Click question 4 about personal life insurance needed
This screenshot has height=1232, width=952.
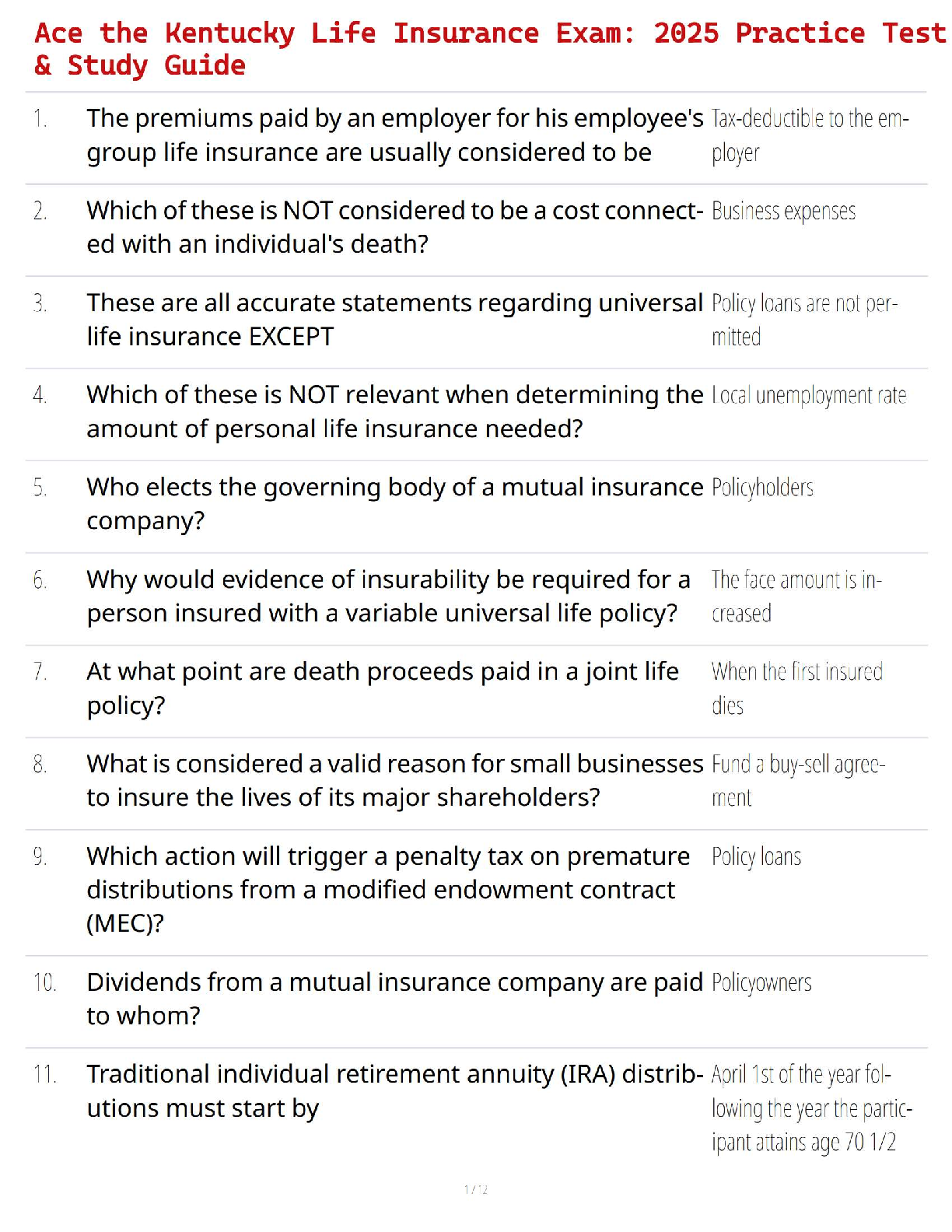(x=394, y=411)
